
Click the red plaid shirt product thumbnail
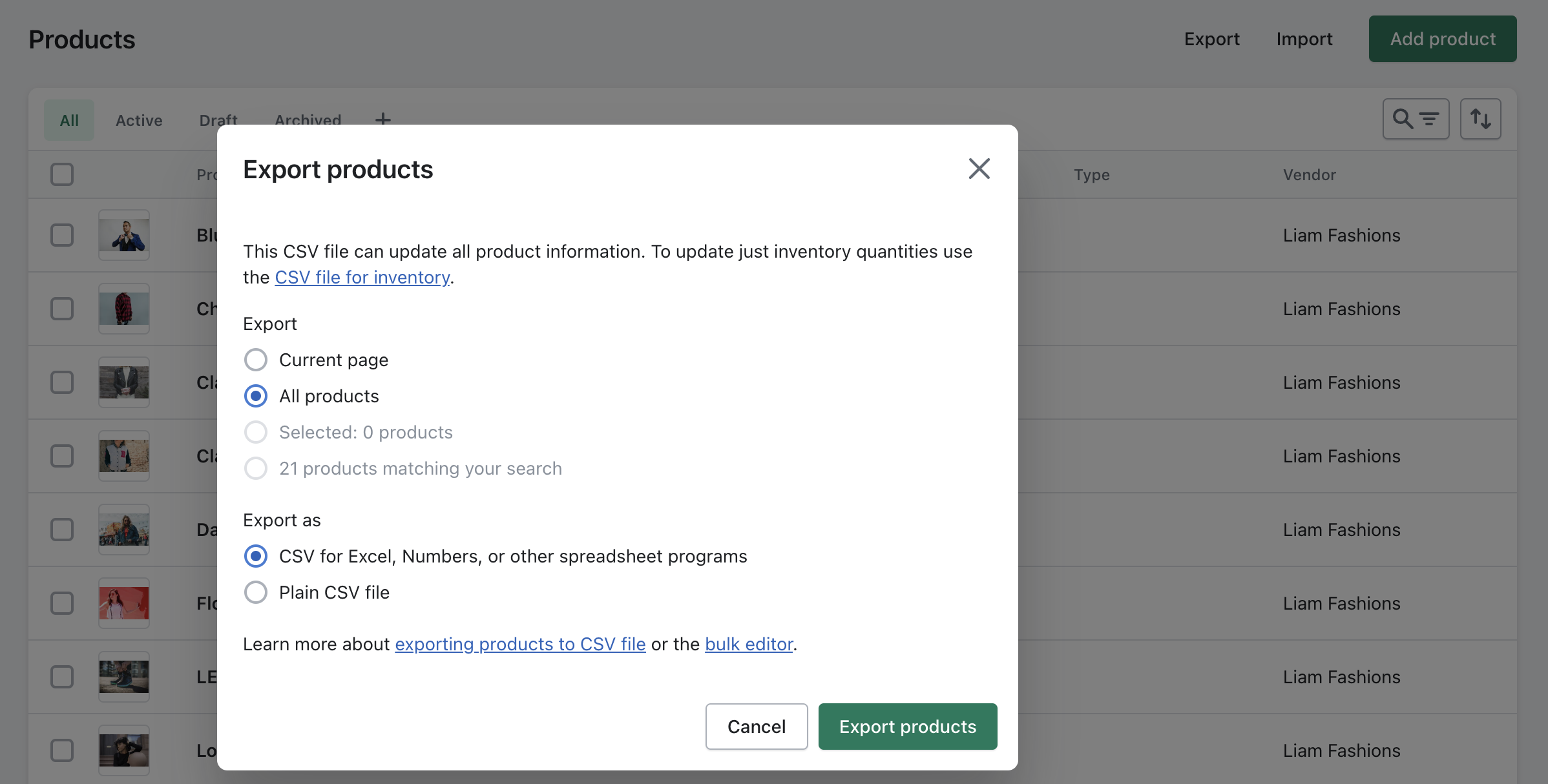pyautogui.click(x=123, y=309)
